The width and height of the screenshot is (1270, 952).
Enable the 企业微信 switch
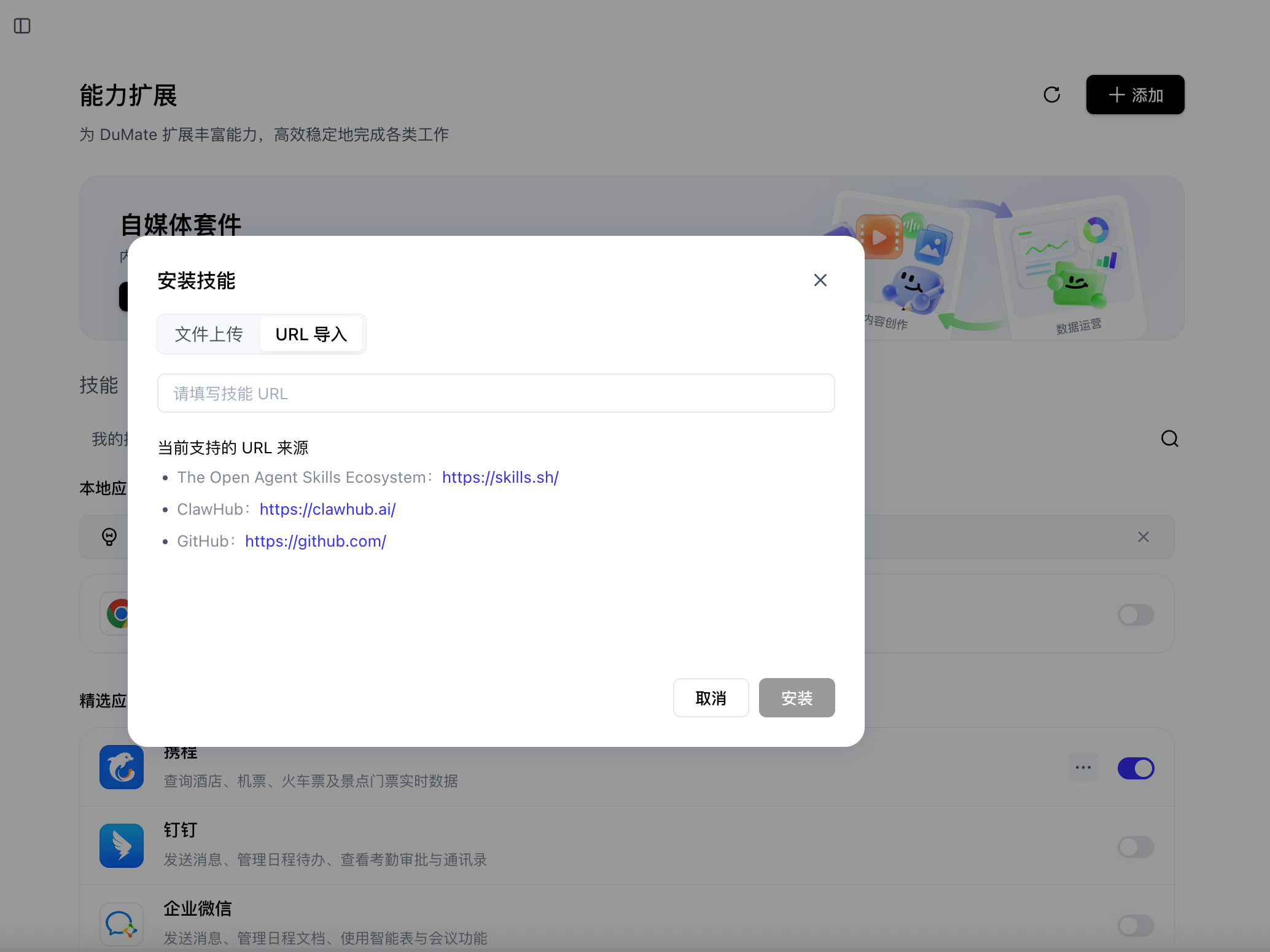tap(1136, 925)
